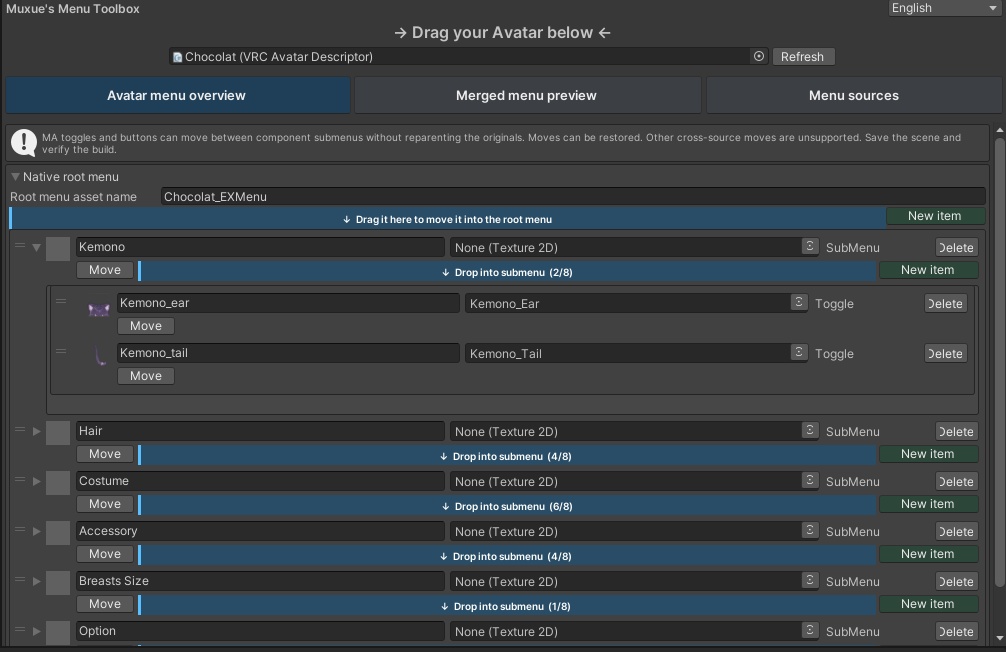1006x652 pixels.
Task: Click the Root menu asset name field
Action: [x=573, y=197]
